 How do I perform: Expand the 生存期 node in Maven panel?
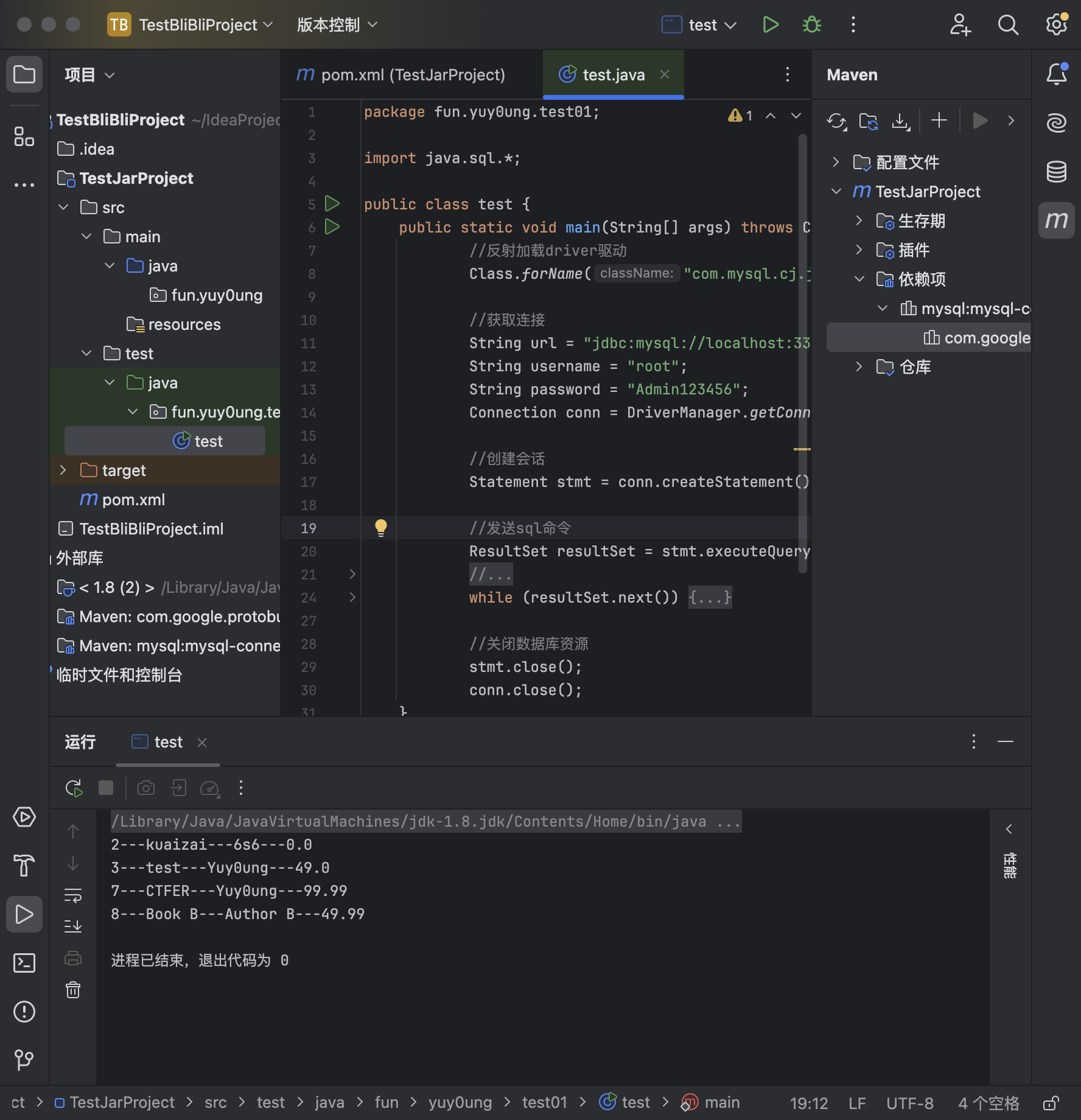[859, 220]
